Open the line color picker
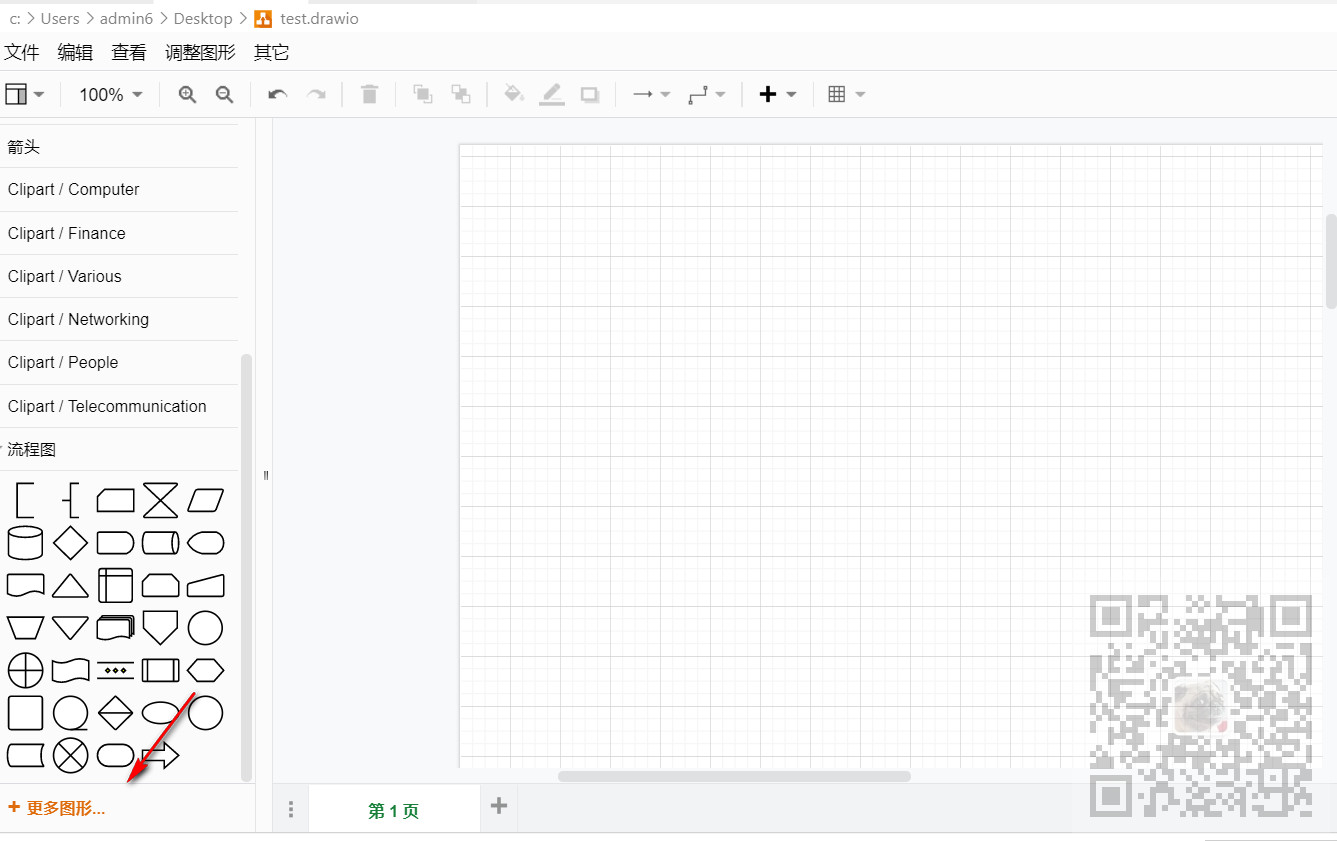 (x=552, y=94)
